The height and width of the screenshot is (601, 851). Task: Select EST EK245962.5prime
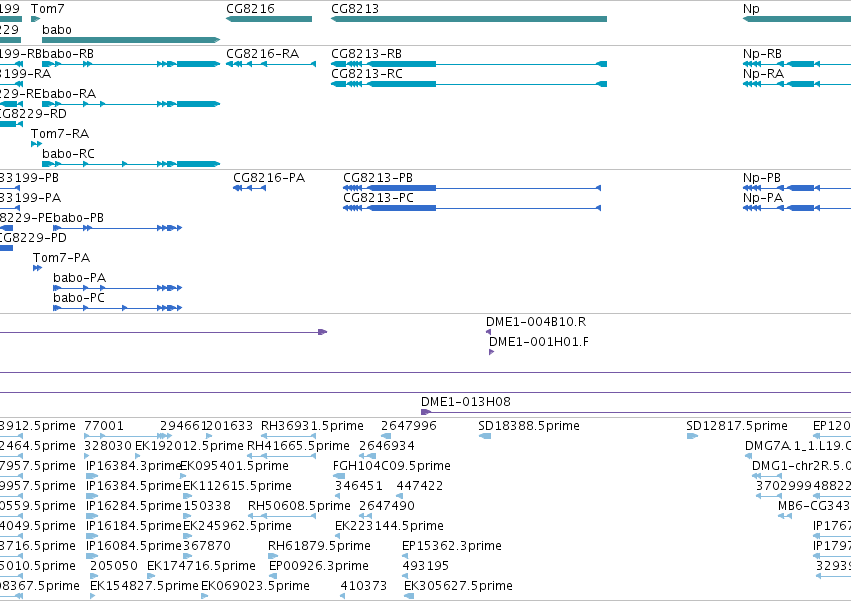(188, 536)
